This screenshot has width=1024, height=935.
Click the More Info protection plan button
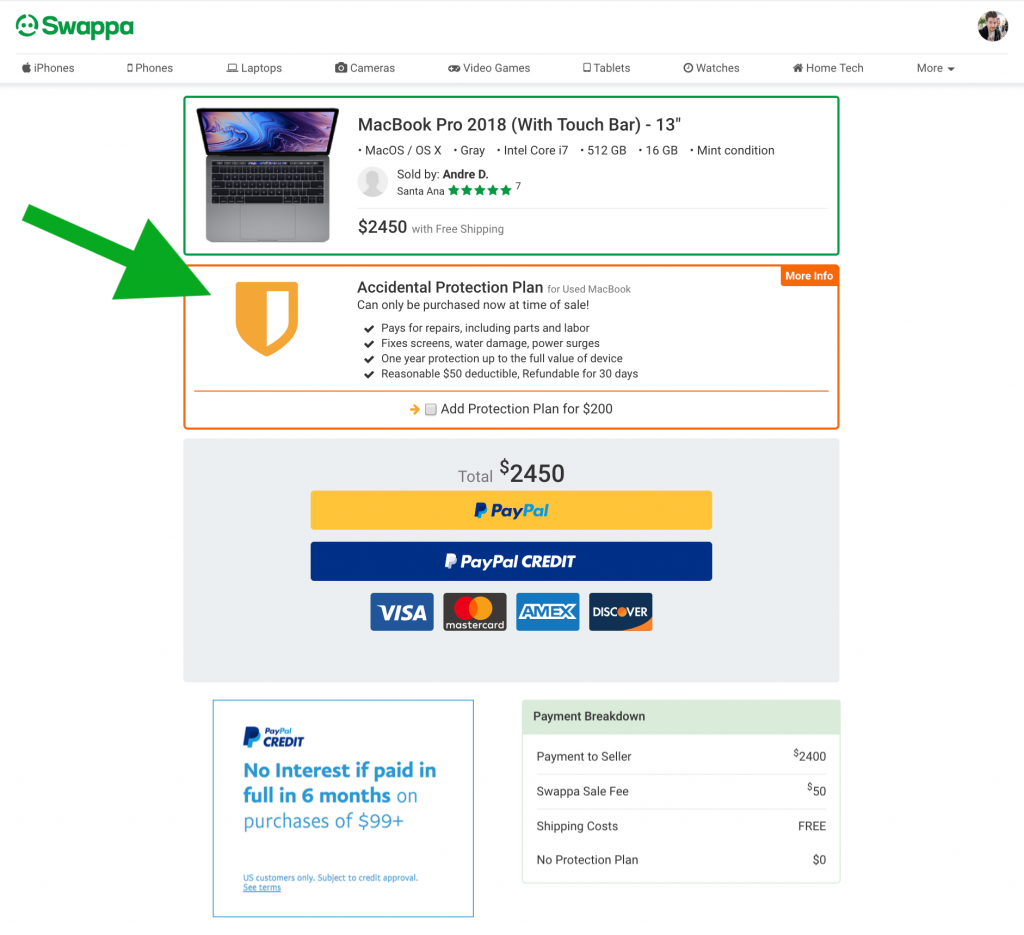tap(808, 276)
